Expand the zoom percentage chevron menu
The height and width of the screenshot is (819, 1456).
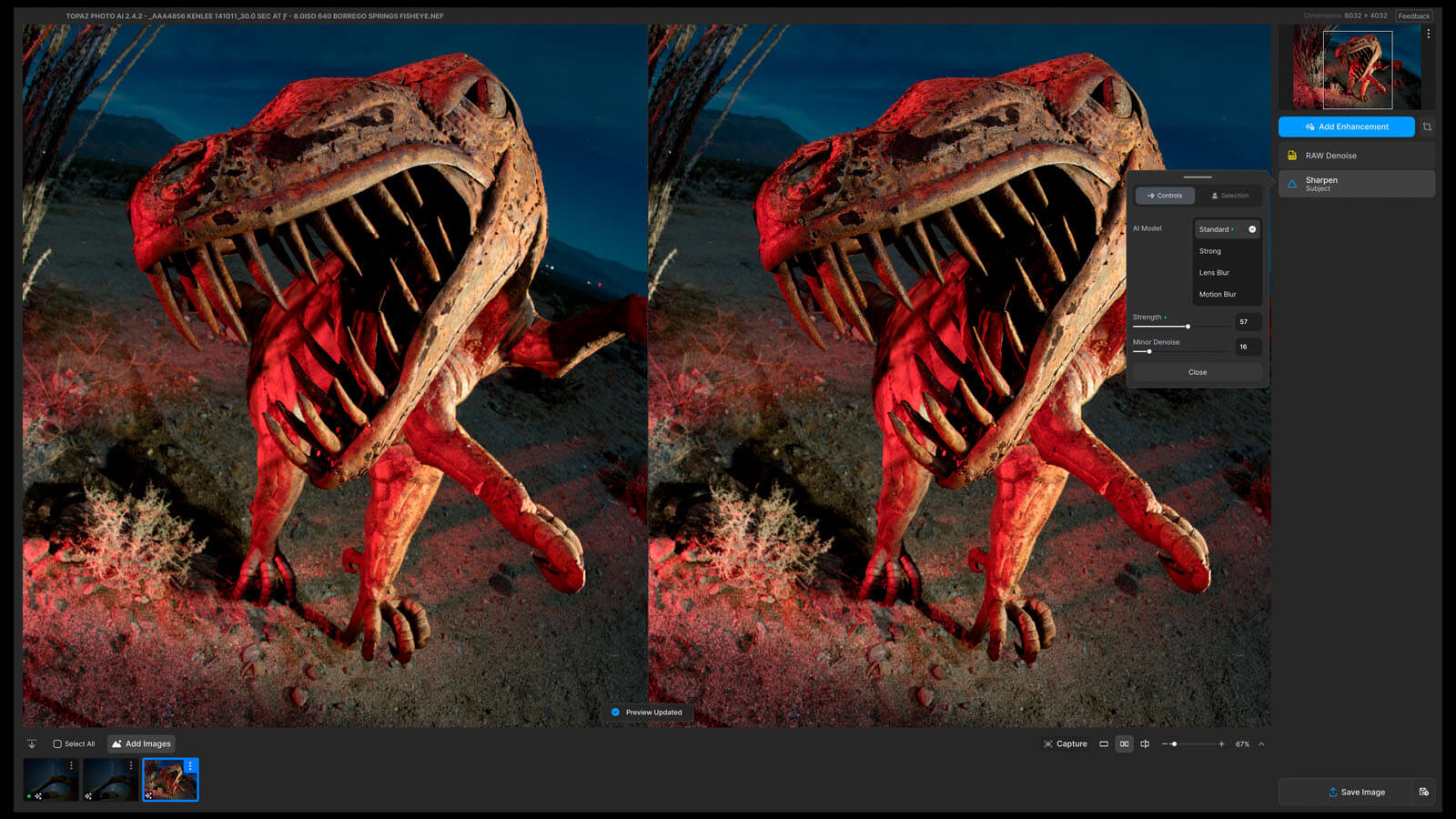click(x=1261, y=744)
